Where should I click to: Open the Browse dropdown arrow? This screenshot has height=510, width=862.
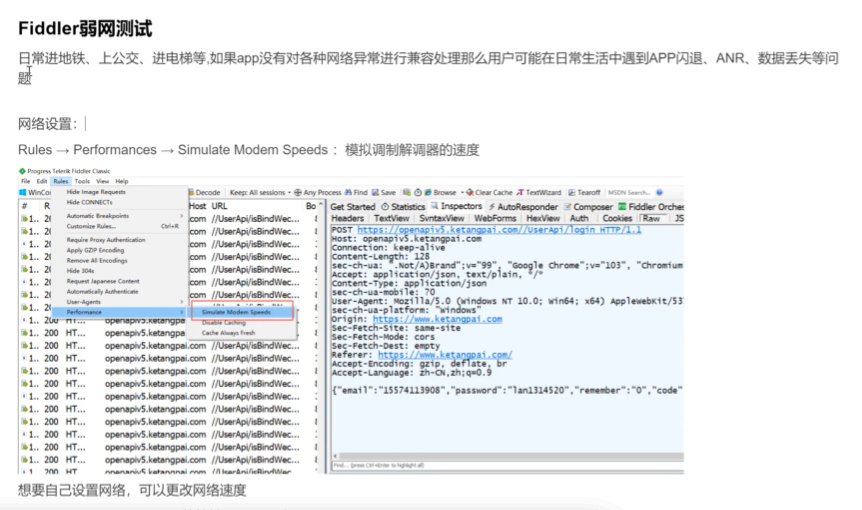pyautogui.click(x=462, y=192)
